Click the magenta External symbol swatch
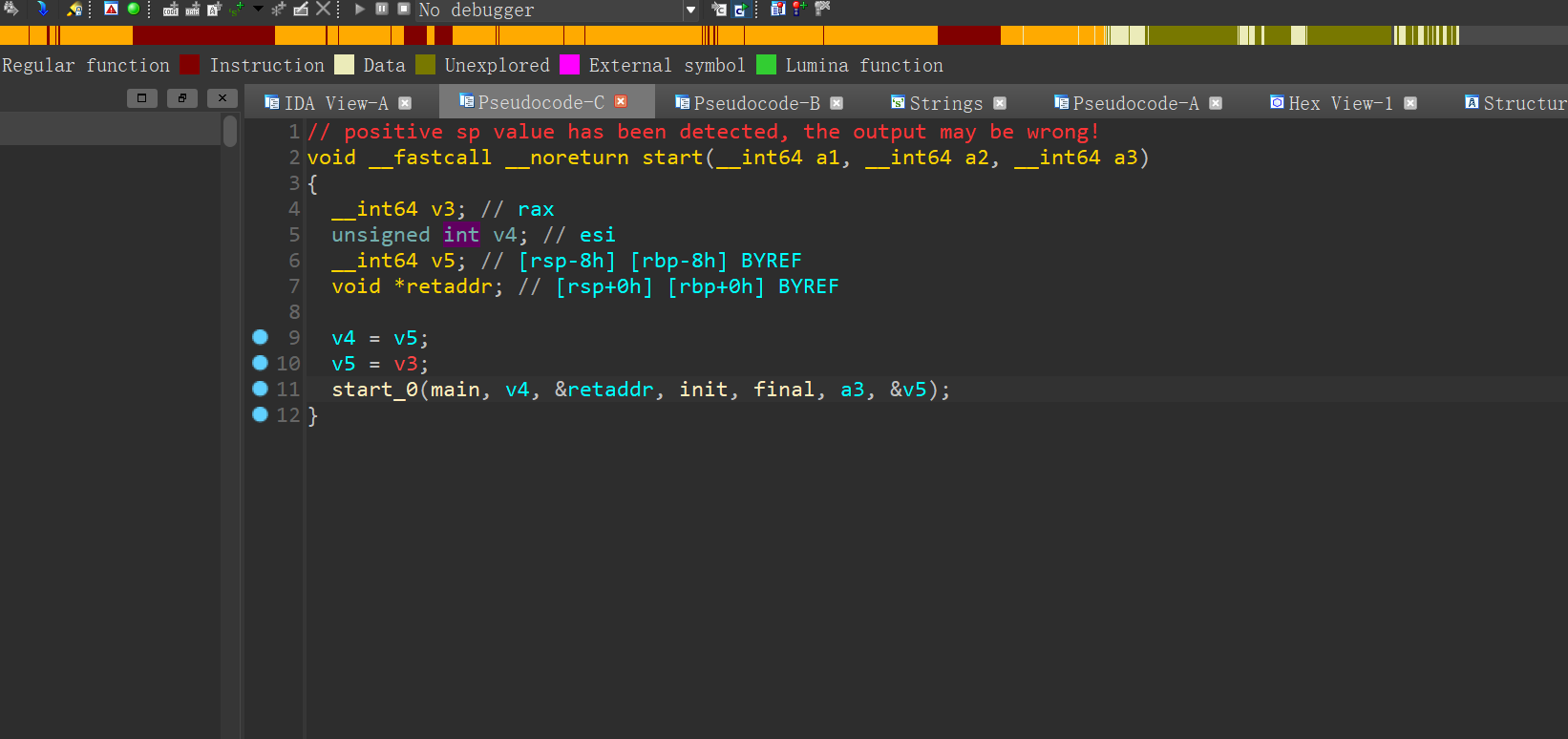Viewport: 1568px width, 739px height. (x=569, y=65)
